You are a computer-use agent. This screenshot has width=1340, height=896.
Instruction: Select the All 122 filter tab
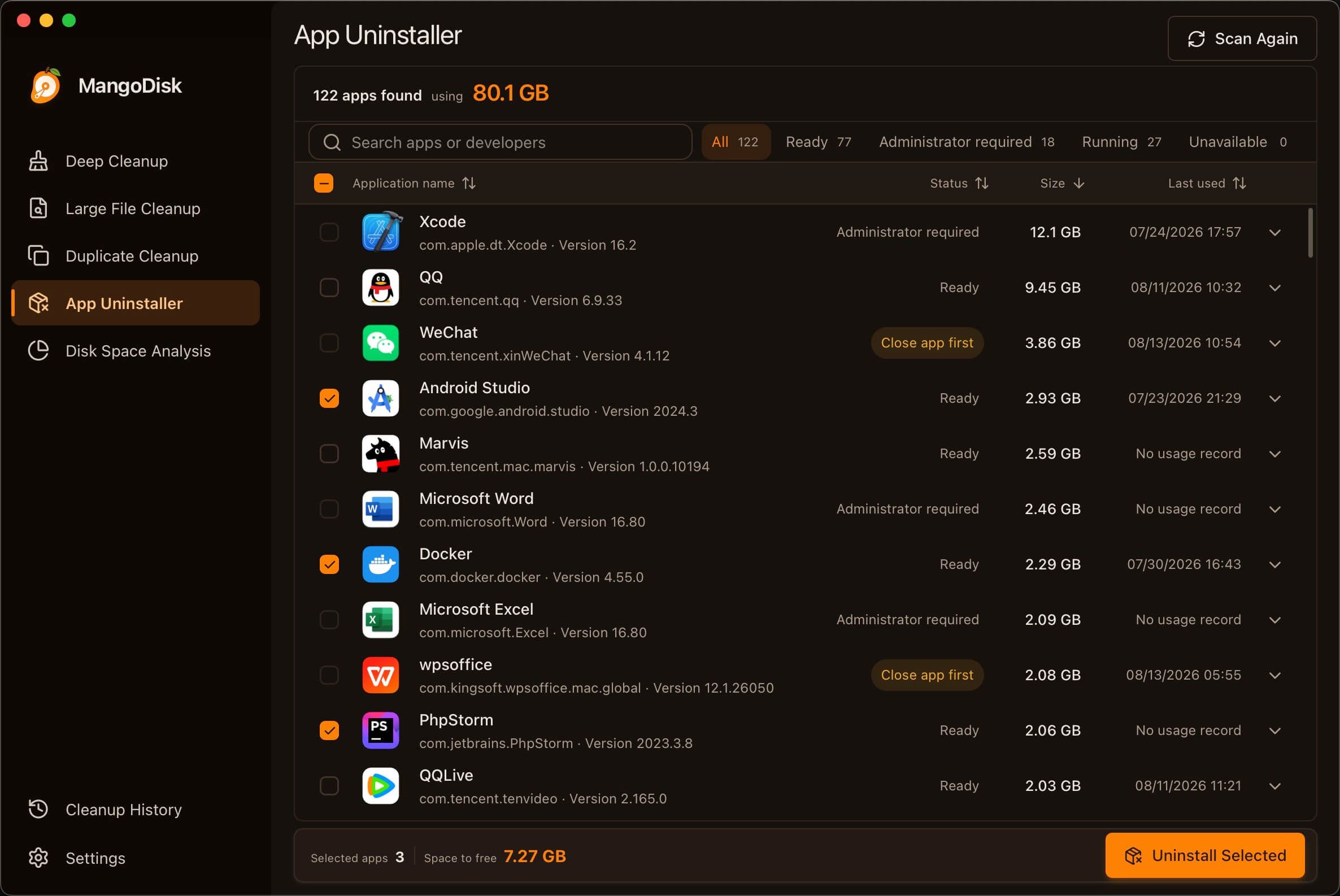click(736, 142)
